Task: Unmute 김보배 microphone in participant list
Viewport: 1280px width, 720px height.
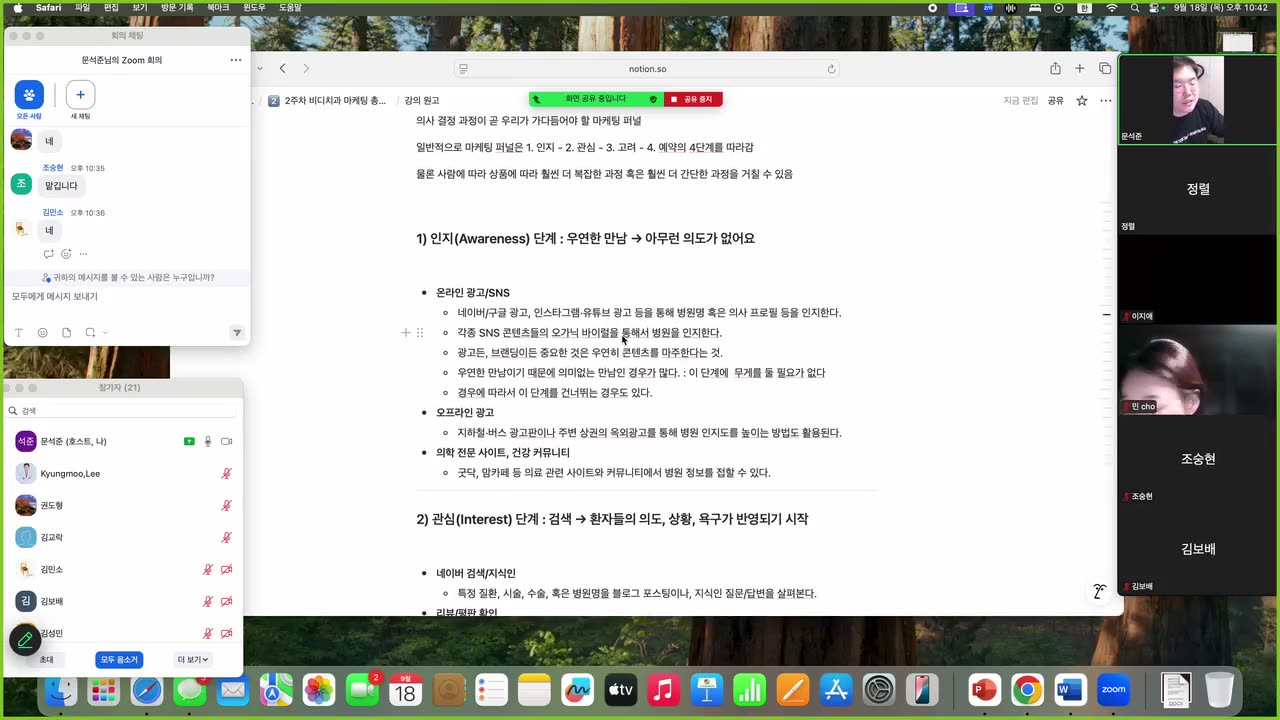Action: pos(208,601)
